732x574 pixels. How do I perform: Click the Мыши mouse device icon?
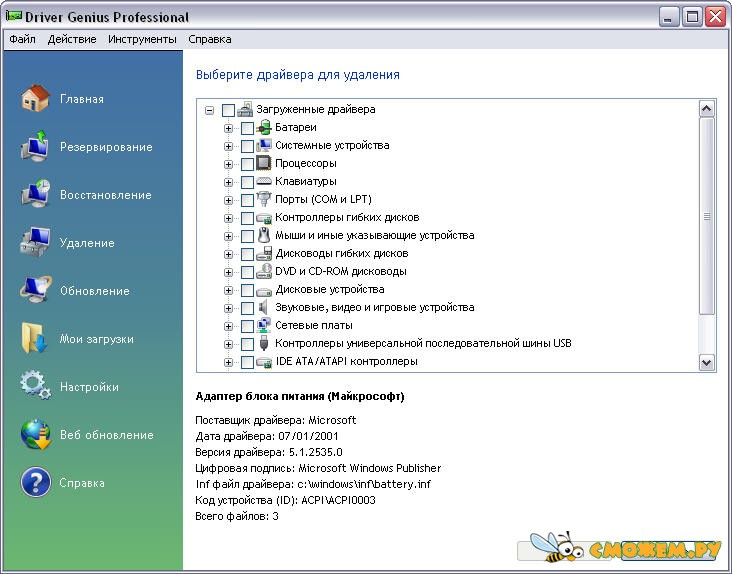(x=264, y=235)
